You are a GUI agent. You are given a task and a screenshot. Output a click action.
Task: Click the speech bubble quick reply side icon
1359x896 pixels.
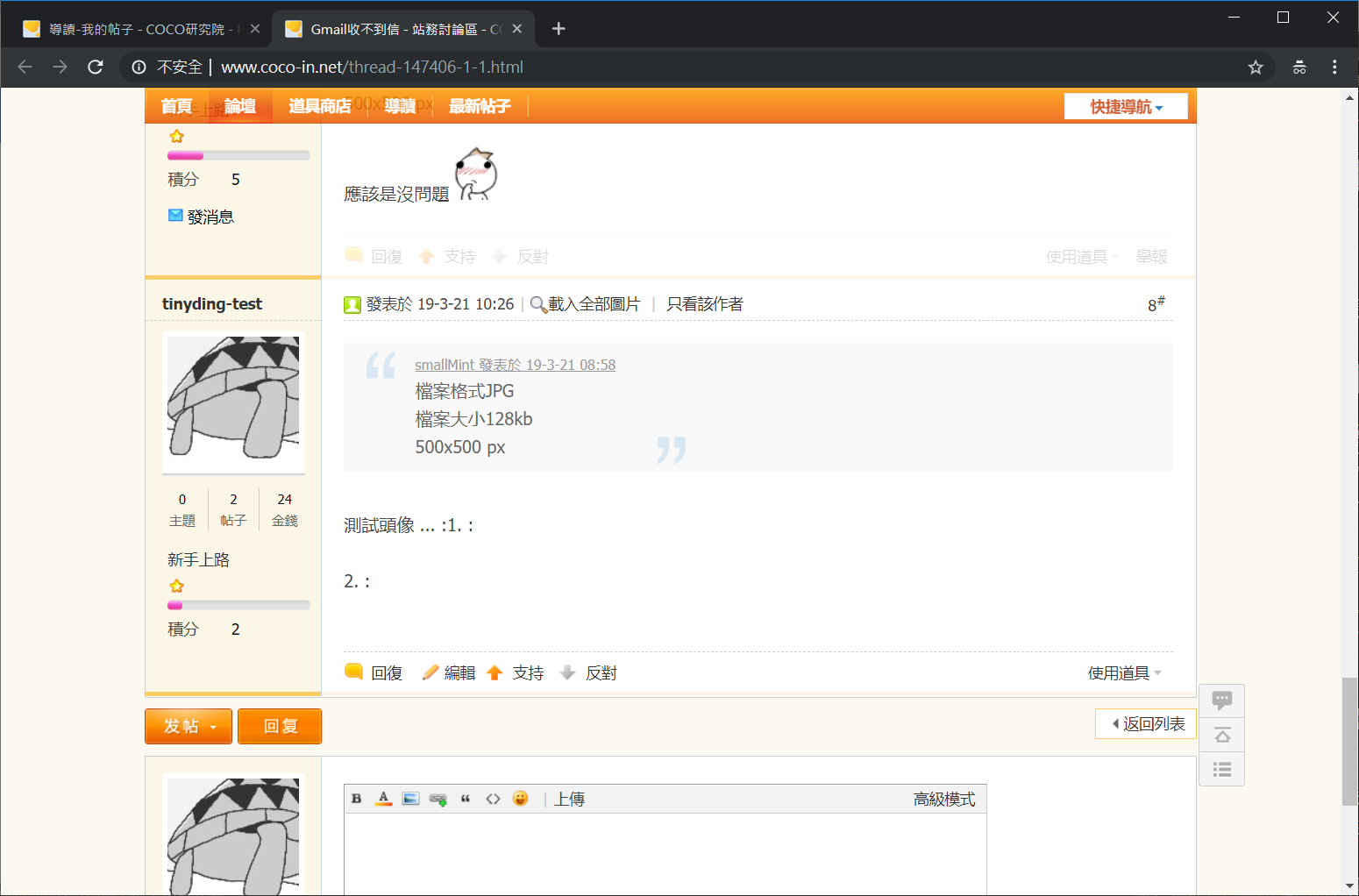[1222, 700]
